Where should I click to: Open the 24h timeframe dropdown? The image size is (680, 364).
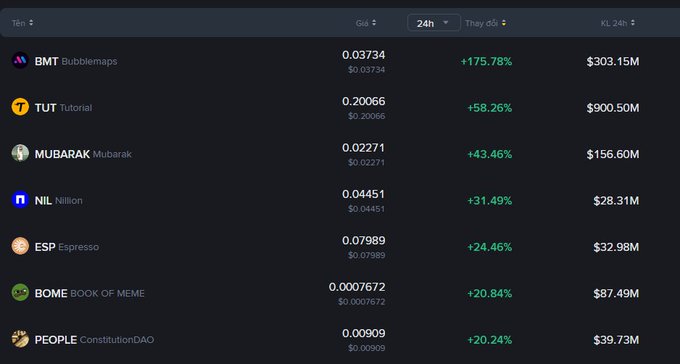[x=434, y=23]
